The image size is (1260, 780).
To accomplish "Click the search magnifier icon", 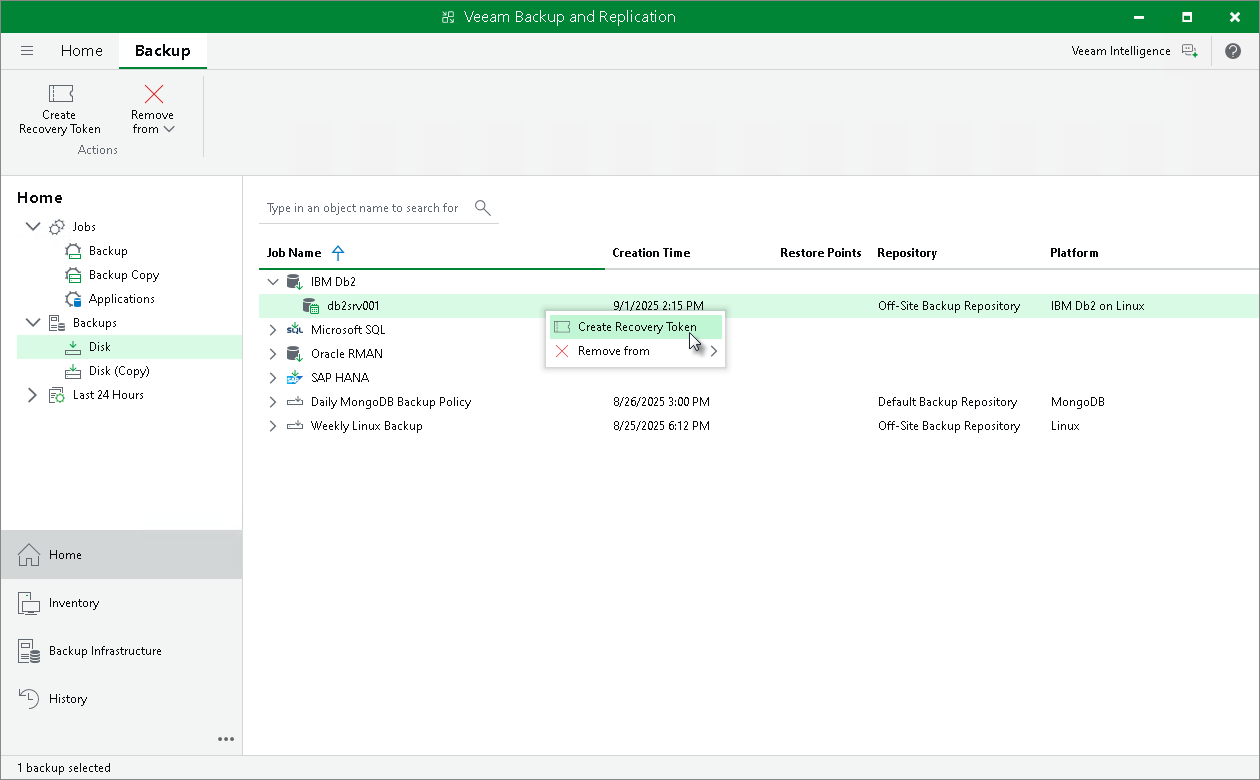I will 483,207.
